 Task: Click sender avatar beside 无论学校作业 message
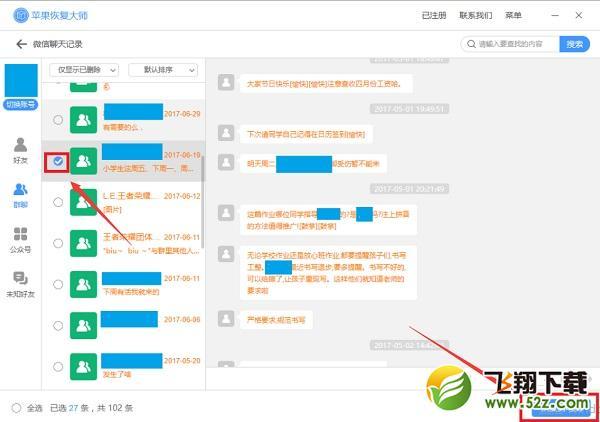click(226, 254)
